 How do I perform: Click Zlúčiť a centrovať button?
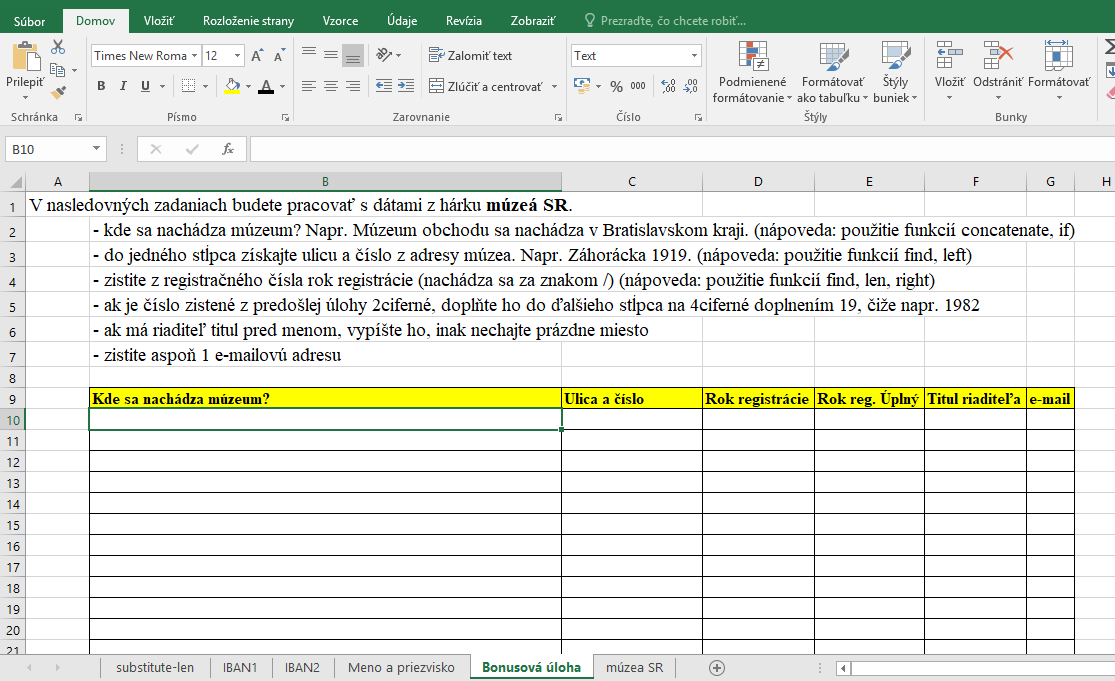(x=486, y=87)
